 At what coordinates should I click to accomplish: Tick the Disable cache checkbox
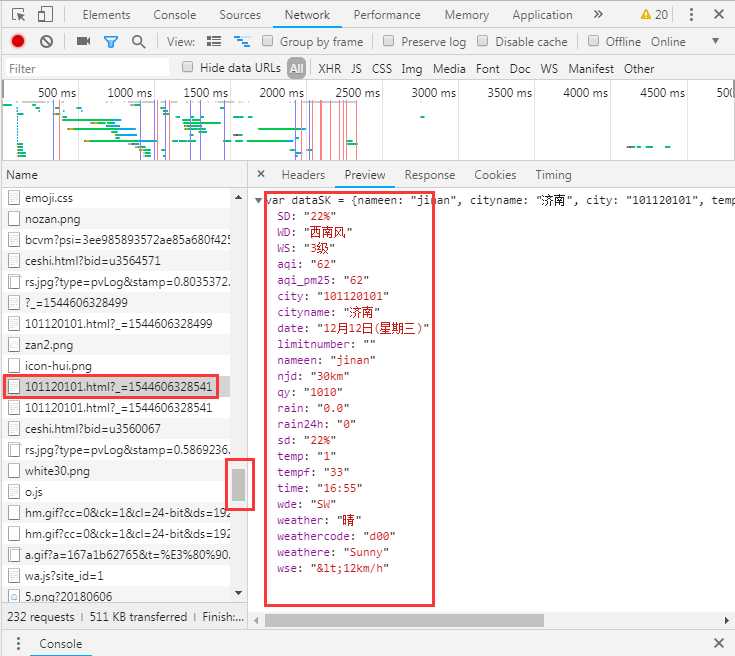click(x=482, y=41)
